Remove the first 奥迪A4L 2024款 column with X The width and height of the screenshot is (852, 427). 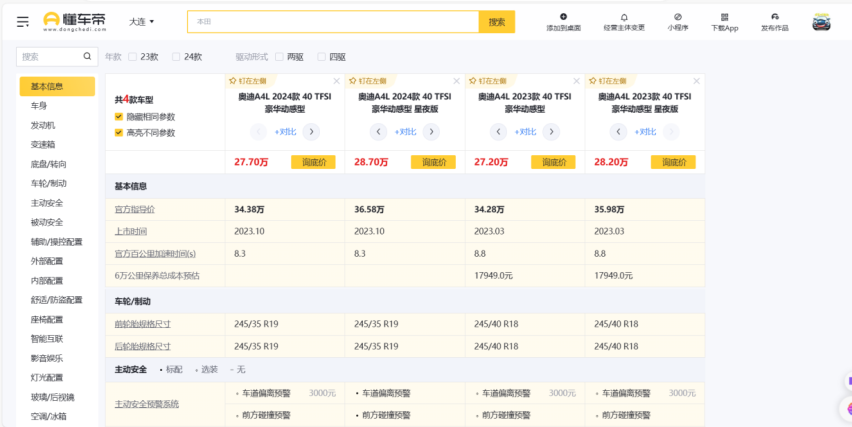[337, 81]
